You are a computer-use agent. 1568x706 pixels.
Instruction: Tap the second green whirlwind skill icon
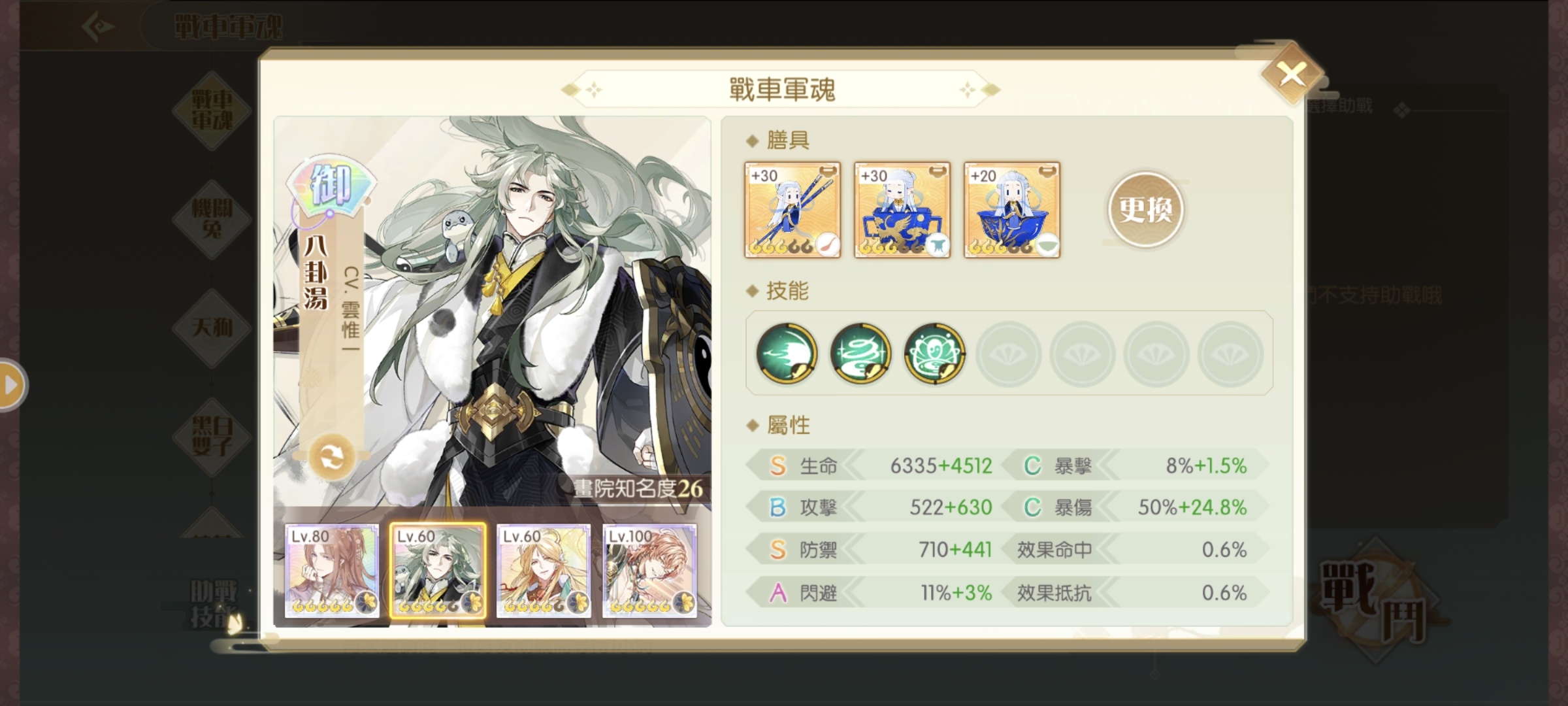click(x=860, y=353)
